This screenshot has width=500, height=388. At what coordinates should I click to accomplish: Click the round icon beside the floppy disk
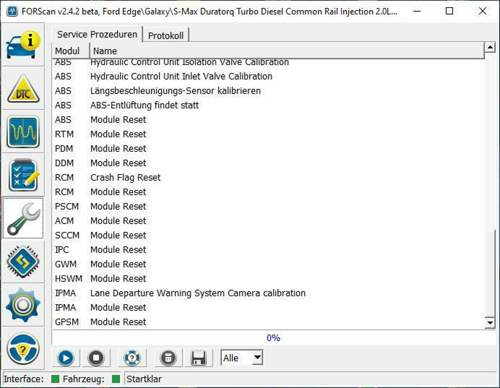[168, 358]
